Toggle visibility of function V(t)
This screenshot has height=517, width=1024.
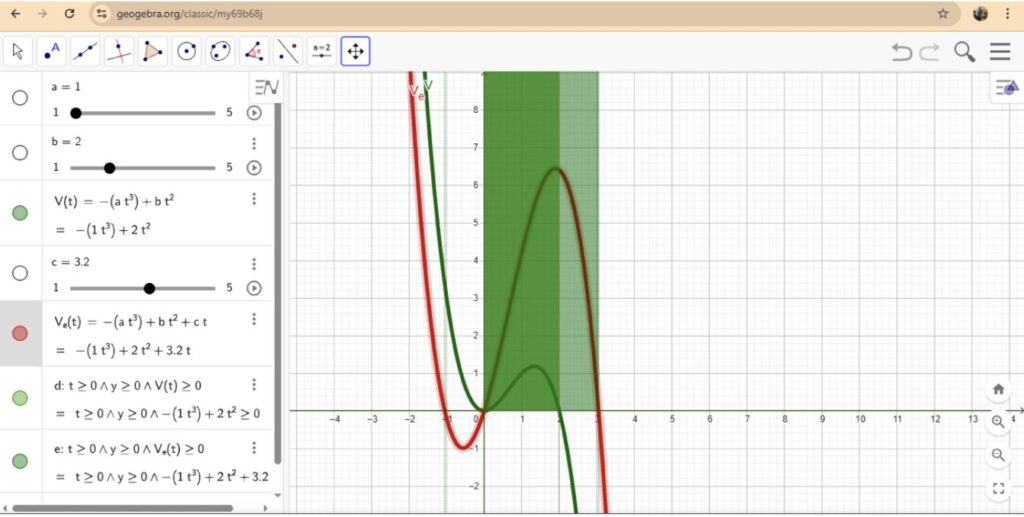pyautogui.click(x=20, y=213)
